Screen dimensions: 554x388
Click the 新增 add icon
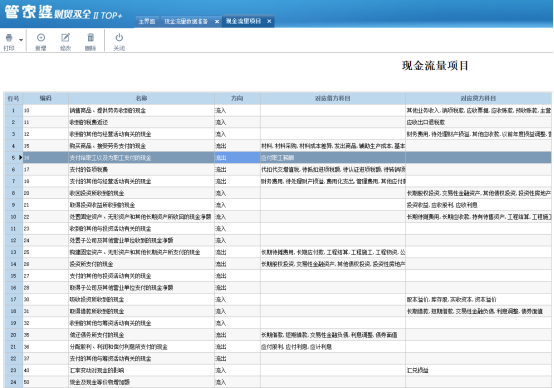coord(41,37)
